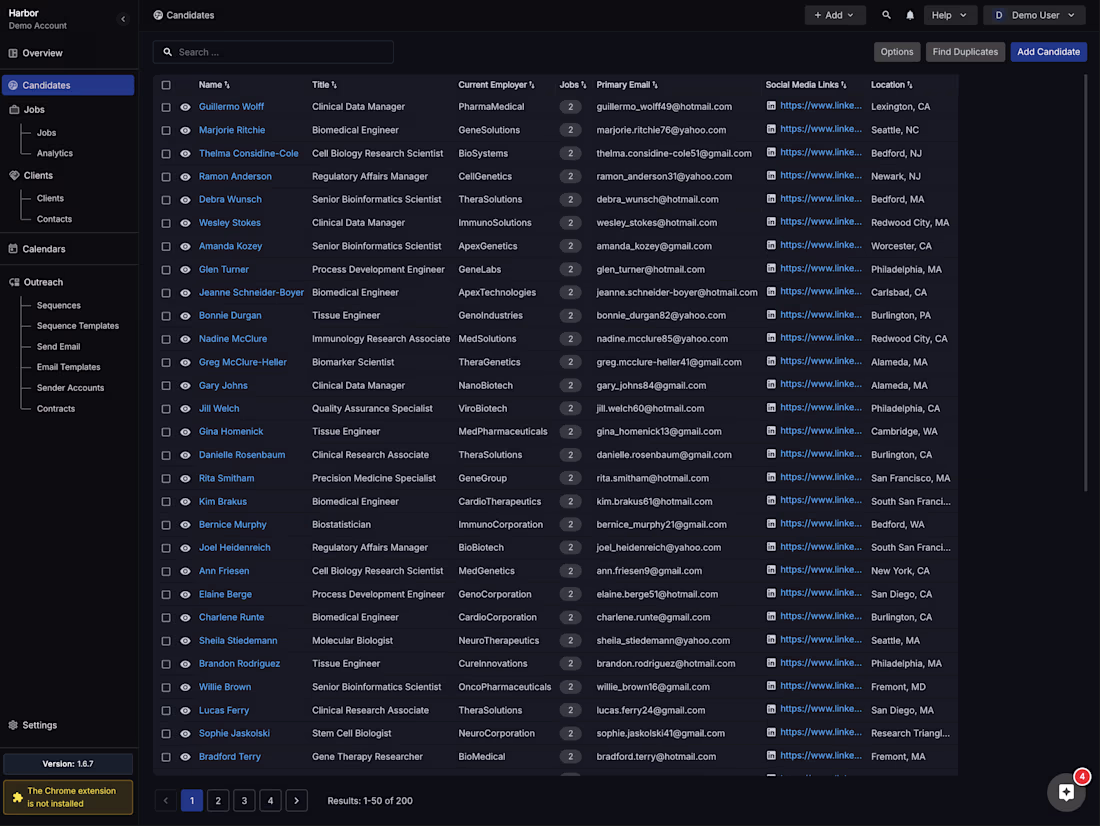Open the notifications bell
Viewport: 1100px width, 826px height.
pos(910,15)
